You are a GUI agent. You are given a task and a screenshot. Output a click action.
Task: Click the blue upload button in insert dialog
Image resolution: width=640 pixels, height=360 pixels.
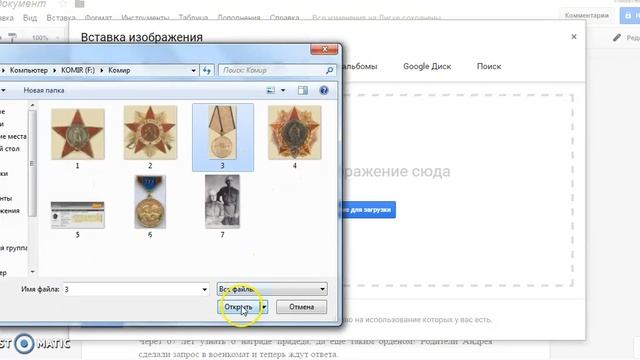tap(369, 209)
